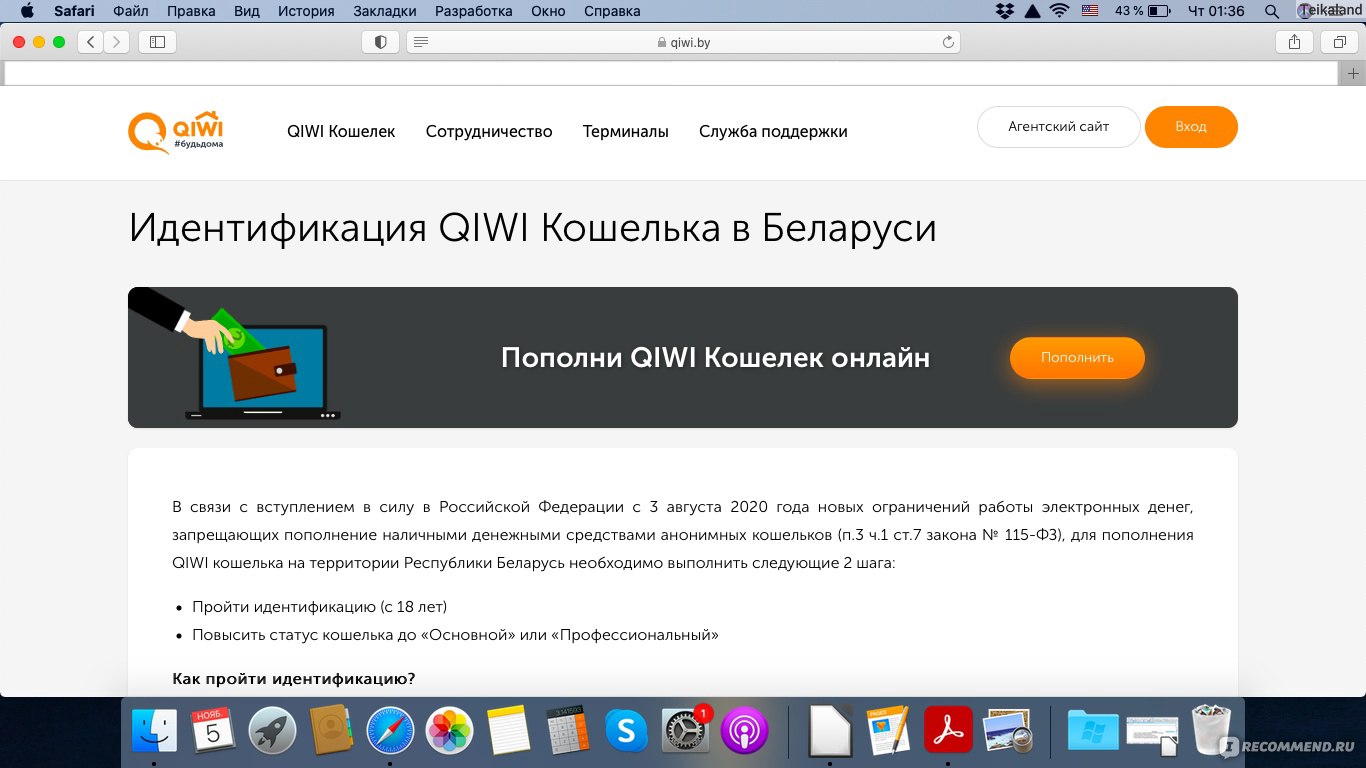Click the heading Идентификация QIWI Кошелька в Беларуси

pyautogui.click(x=533, y=228)
